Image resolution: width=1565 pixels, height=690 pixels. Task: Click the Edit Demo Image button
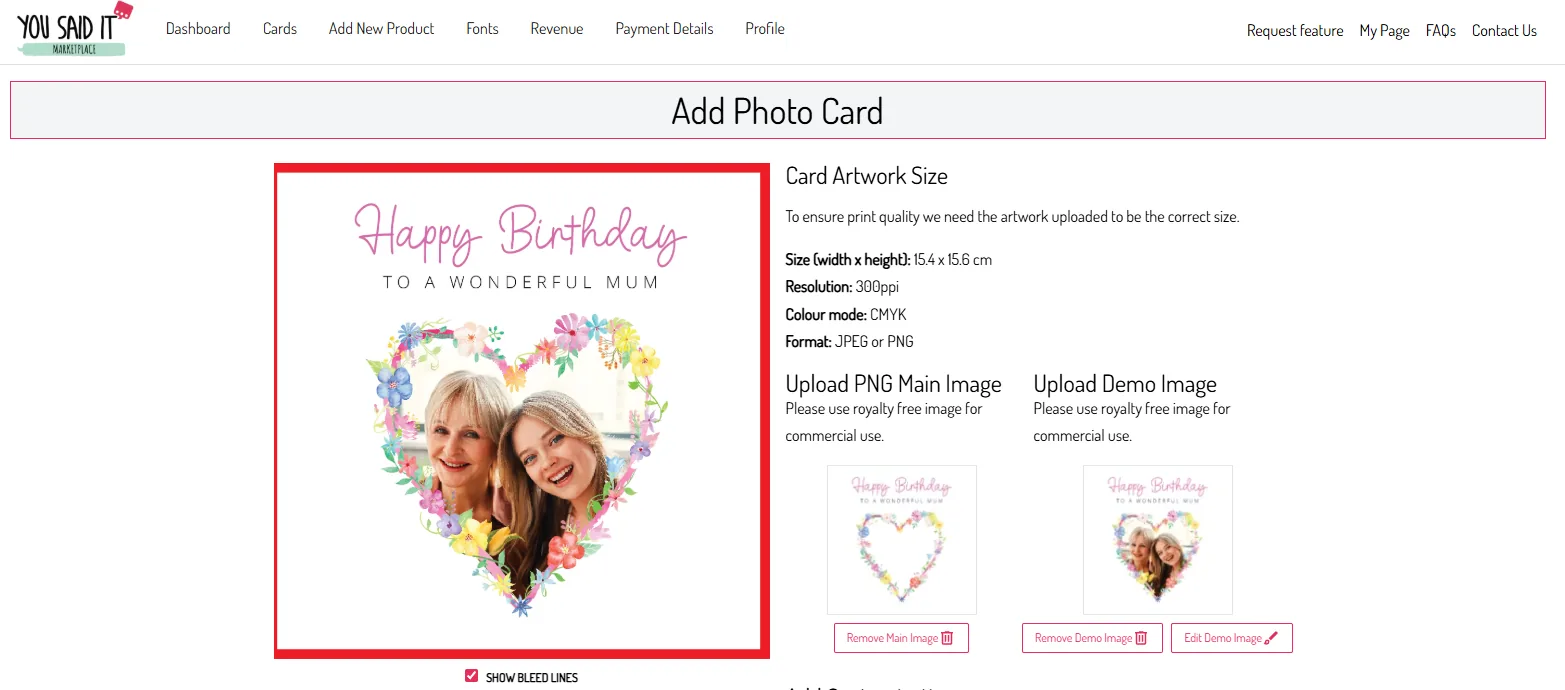(x=1232, y=638)
